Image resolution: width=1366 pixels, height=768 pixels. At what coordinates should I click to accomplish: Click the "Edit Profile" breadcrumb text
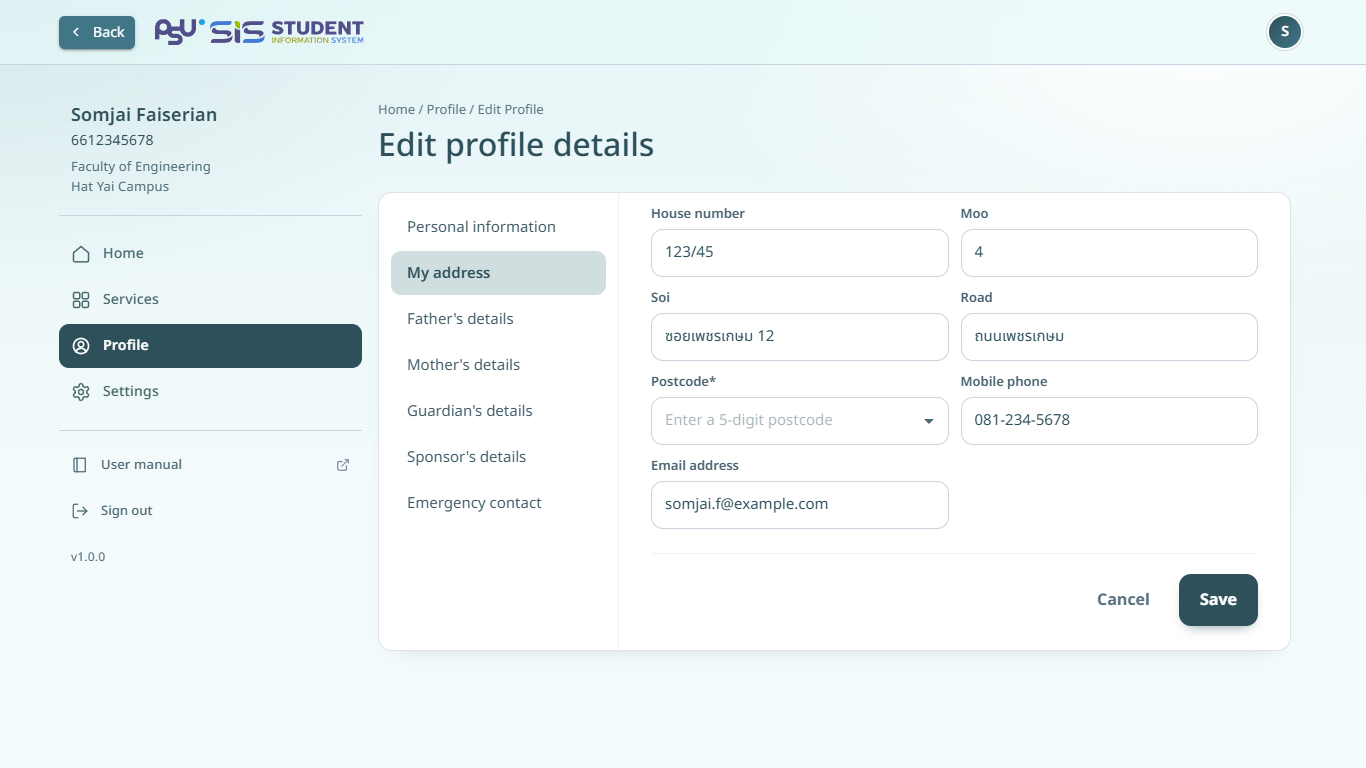510,109
